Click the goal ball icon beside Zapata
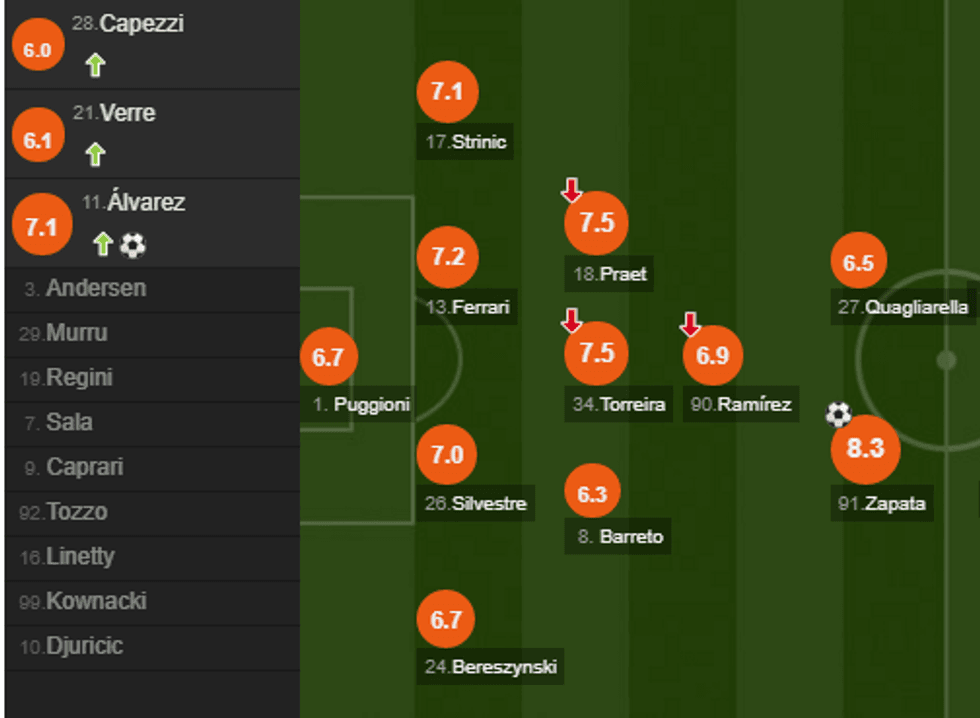This screenshot has height=718, width=980. point(838,414)
